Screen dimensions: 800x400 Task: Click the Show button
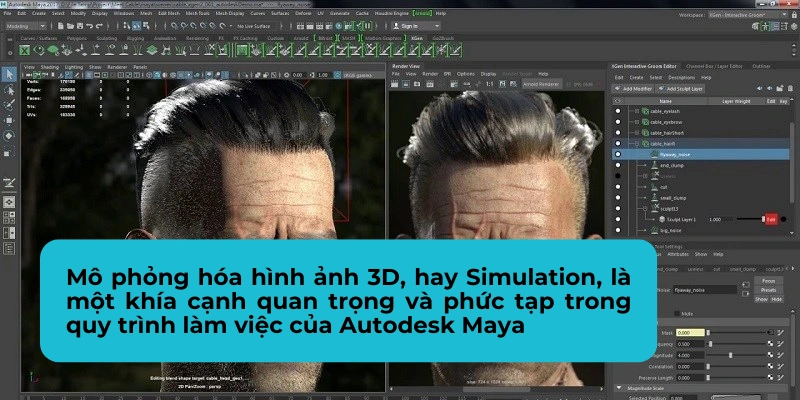click(761, 299)
